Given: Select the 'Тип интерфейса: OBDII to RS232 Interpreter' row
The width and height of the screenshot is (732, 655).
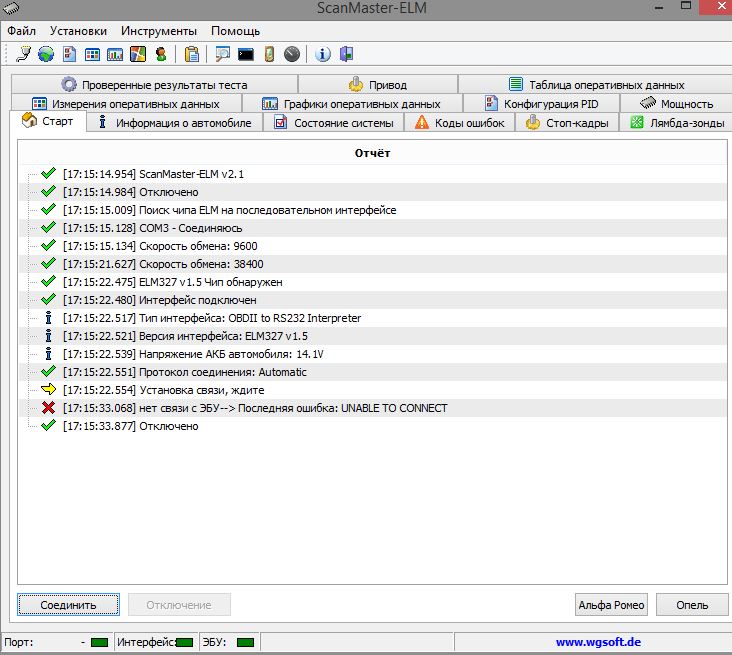Looking at the screenshot, I should (x=373, y=317).
